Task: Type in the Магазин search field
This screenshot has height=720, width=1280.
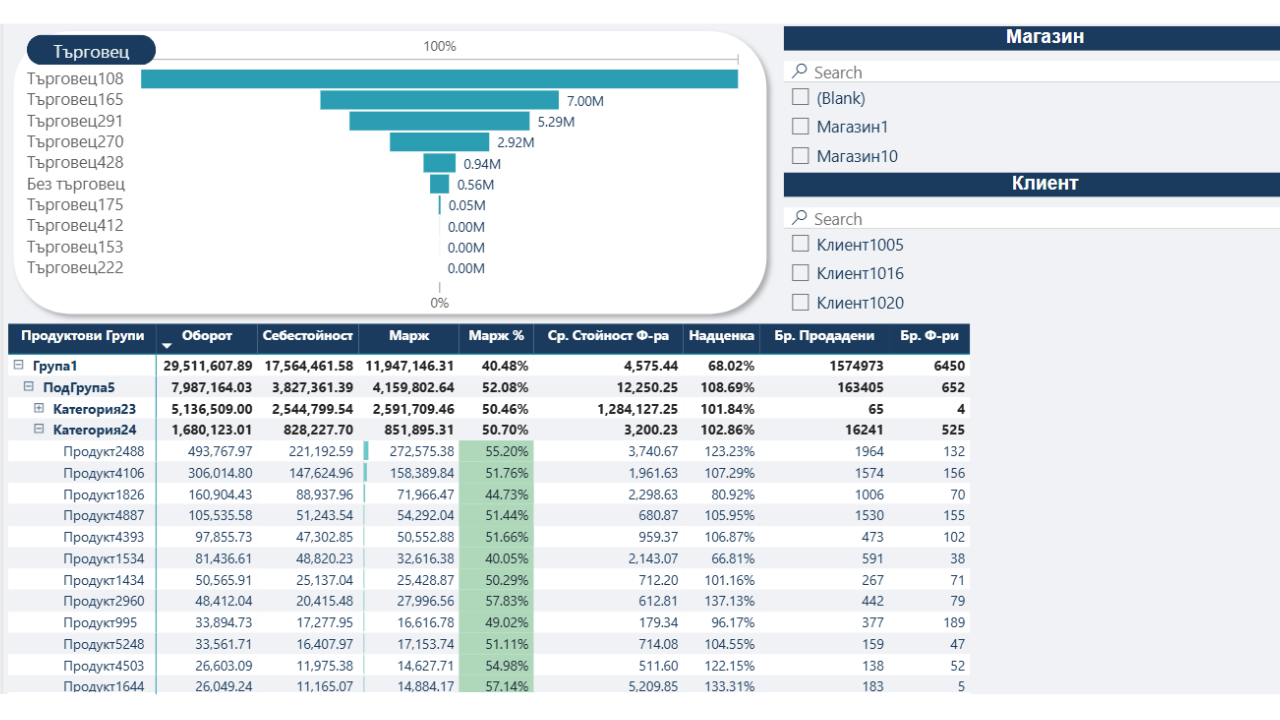Action: (1040, 72)
